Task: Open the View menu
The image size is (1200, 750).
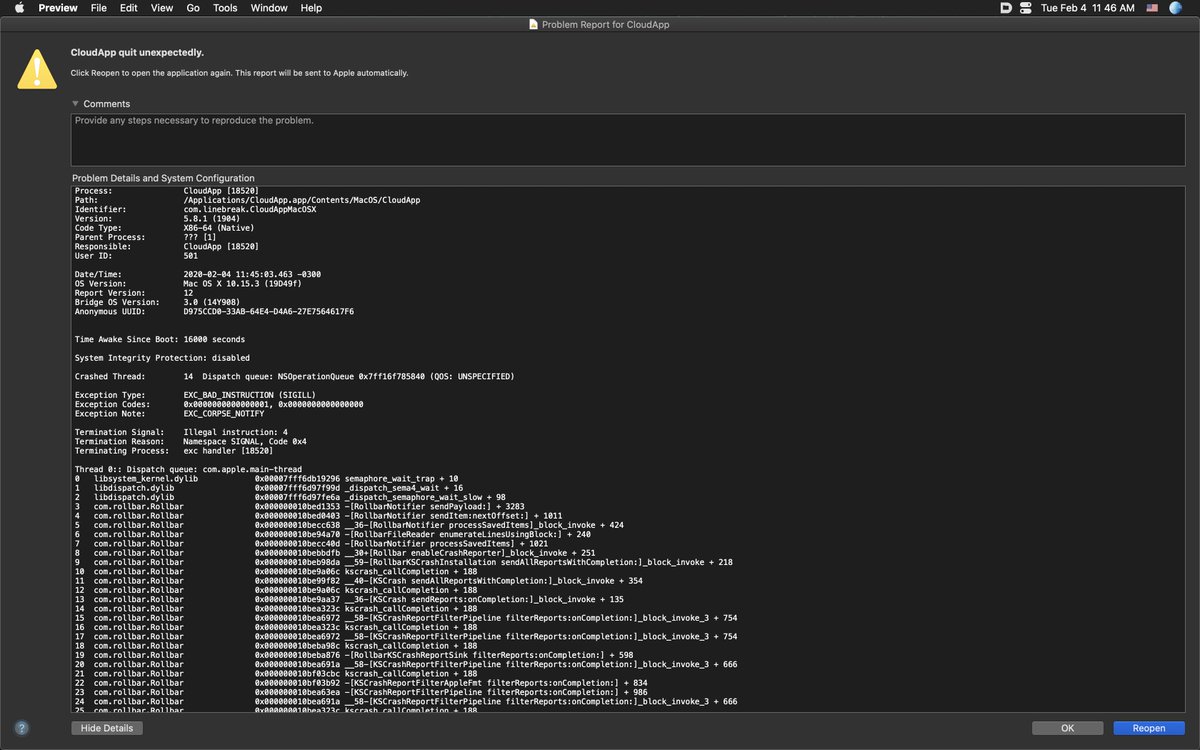Action: pos(161,7)
